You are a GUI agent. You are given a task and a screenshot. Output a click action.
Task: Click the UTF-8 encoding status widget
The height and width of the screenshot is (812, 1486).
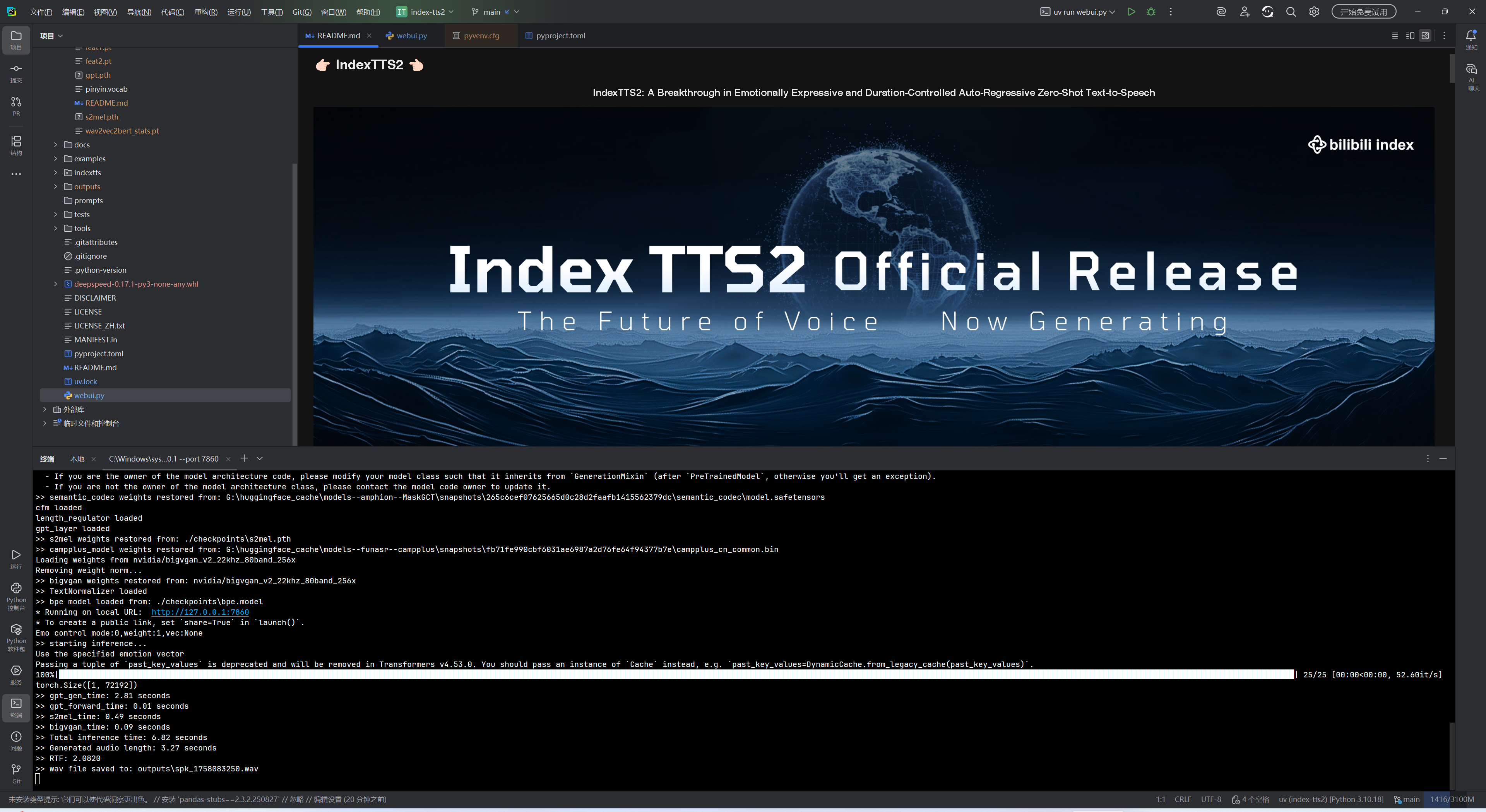(x=1211, y=799)
